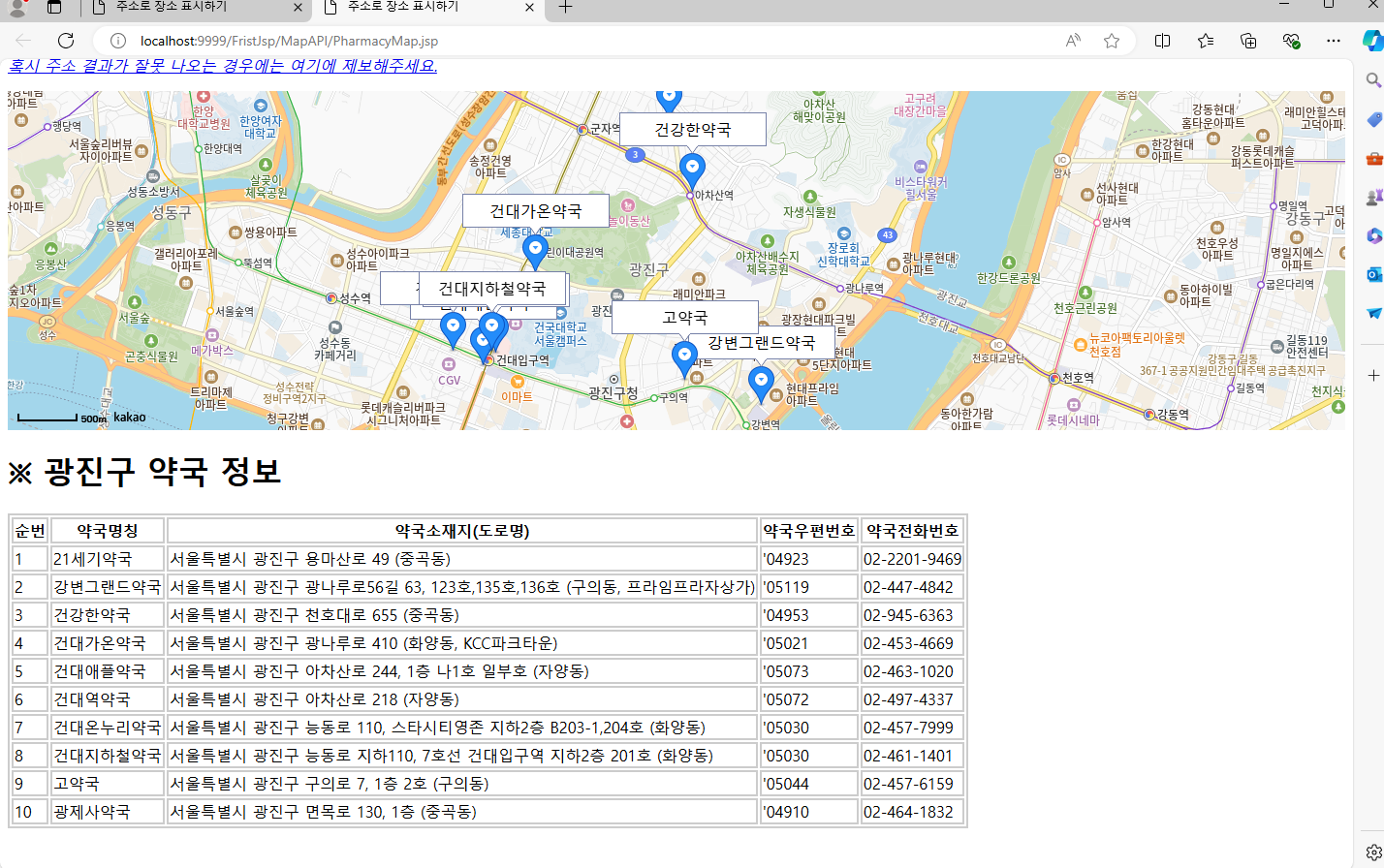
Task: Click the 고약국 info window label
Action: coord(685,317)
